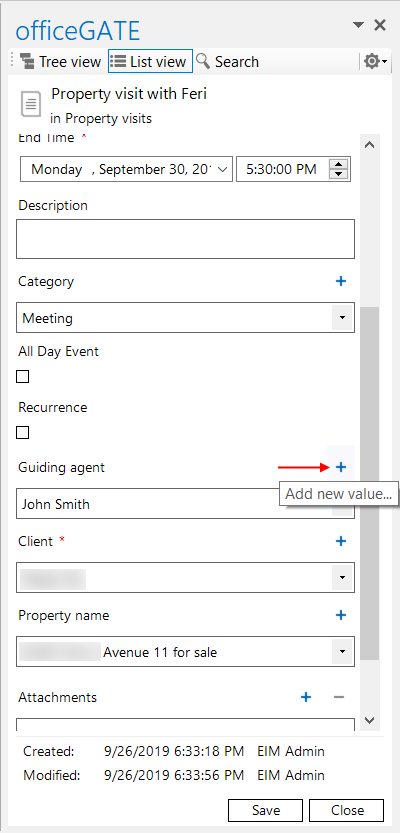Add new Property name value plus icon
This screenshot has height=833, width=400.
point(341,615)
